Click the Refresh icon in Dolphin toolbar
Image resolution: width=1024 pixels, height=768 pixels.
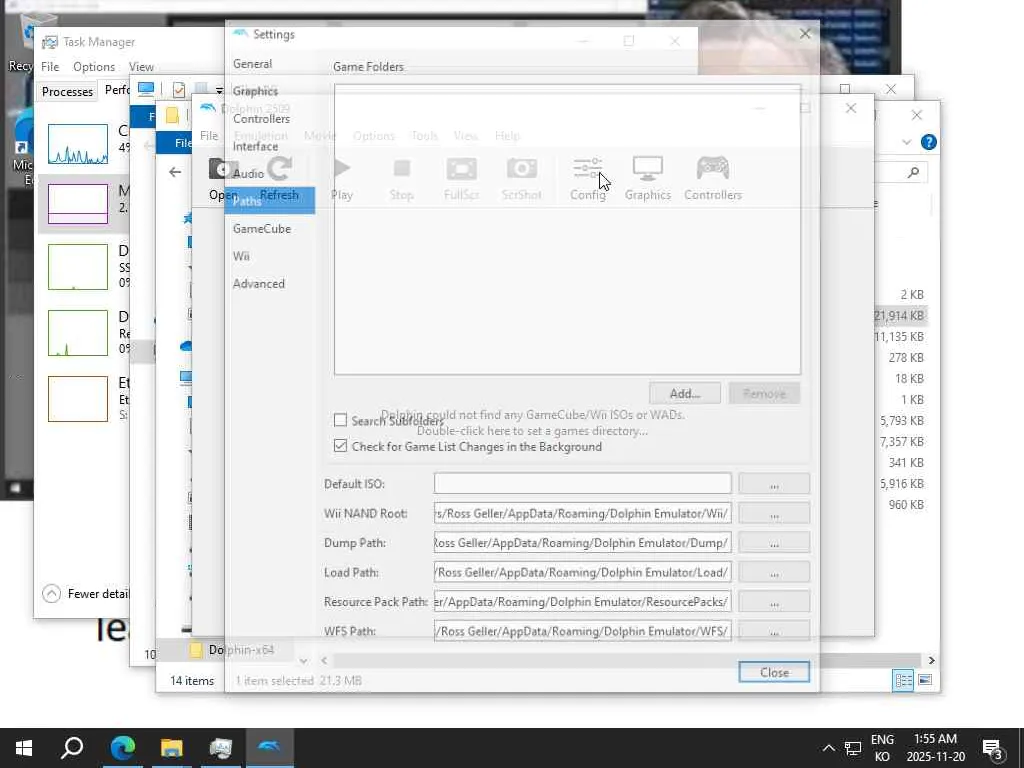pos(280,169)
